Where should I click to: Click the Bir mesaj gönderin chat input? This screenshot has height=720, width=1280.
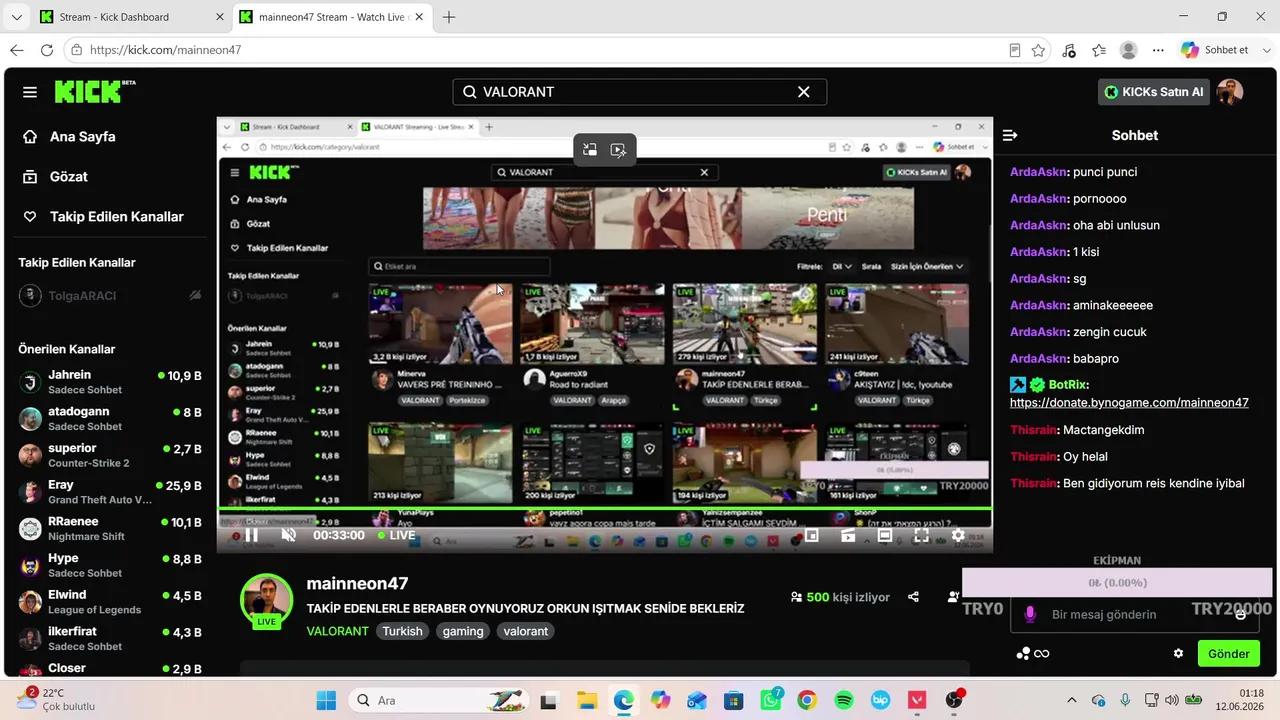pyautogui.click(x=1133, y=614)
